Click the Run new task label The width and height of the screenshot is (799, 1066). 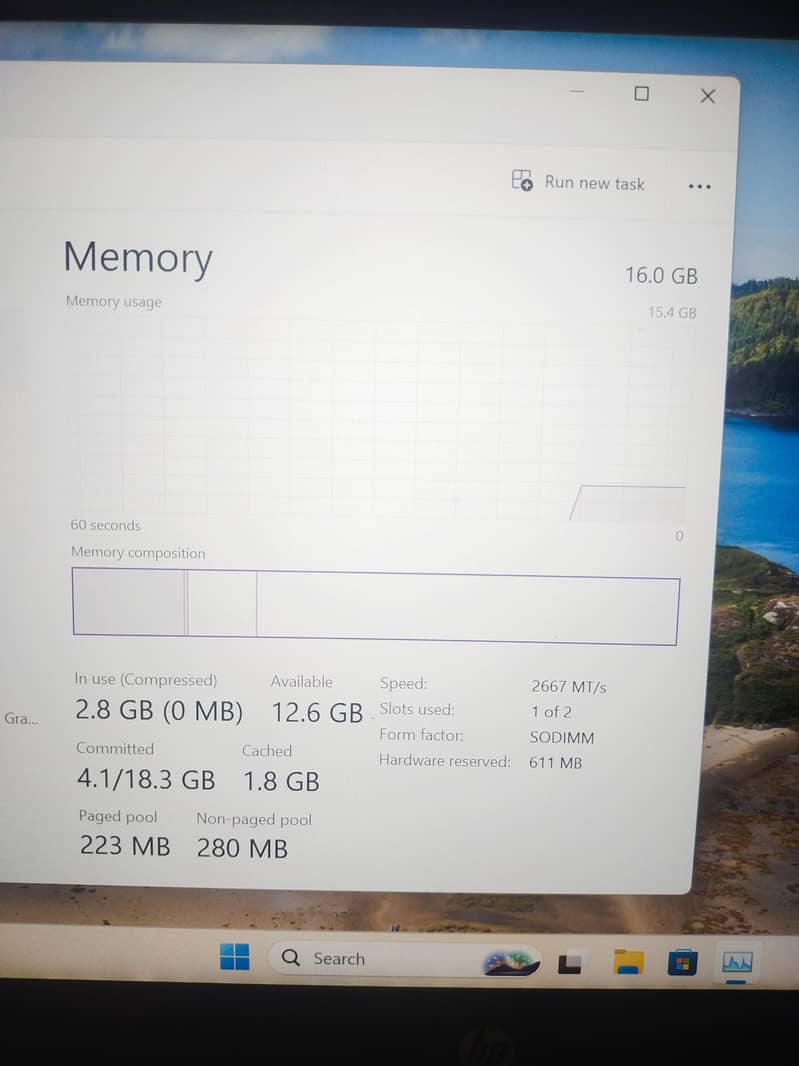tap(594, 183)
